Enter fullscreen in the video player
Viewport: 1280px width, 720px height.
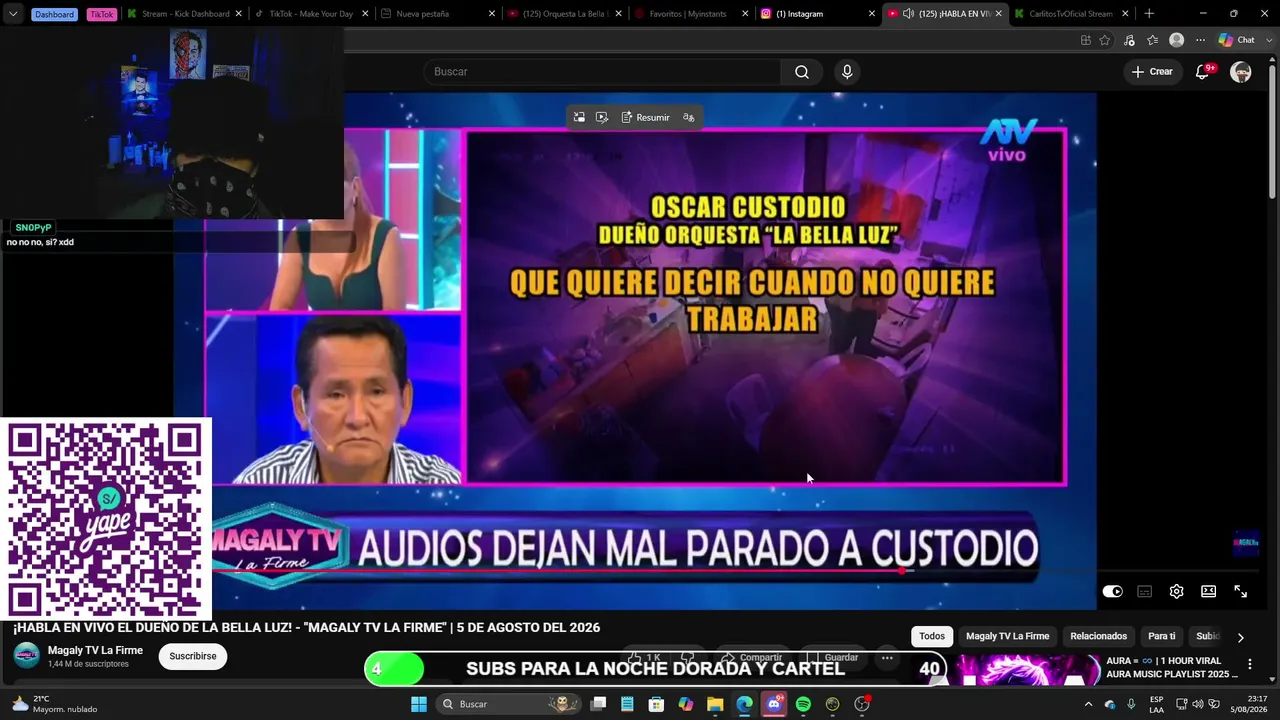1241,592
